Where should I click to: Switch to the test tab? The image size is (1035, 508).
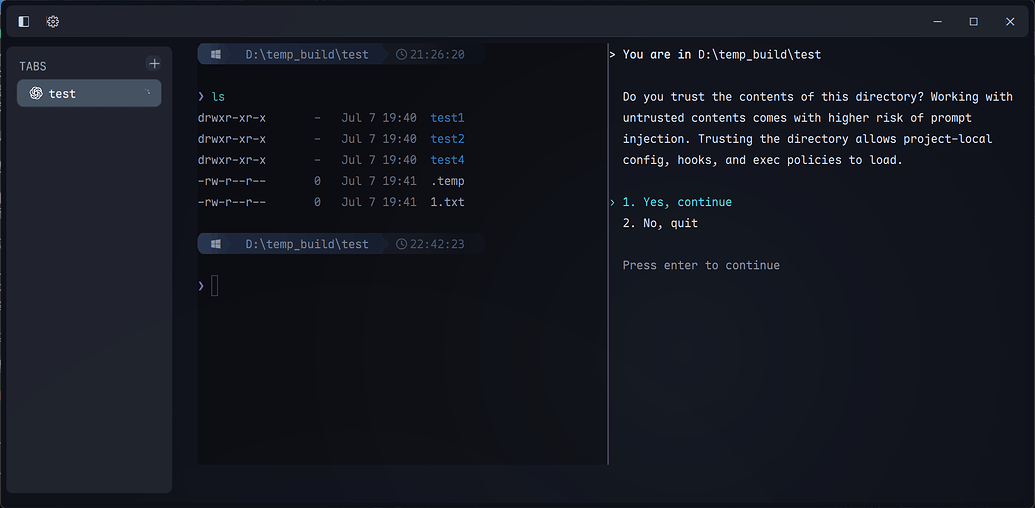pyautogui.click(x=89, y=93)
